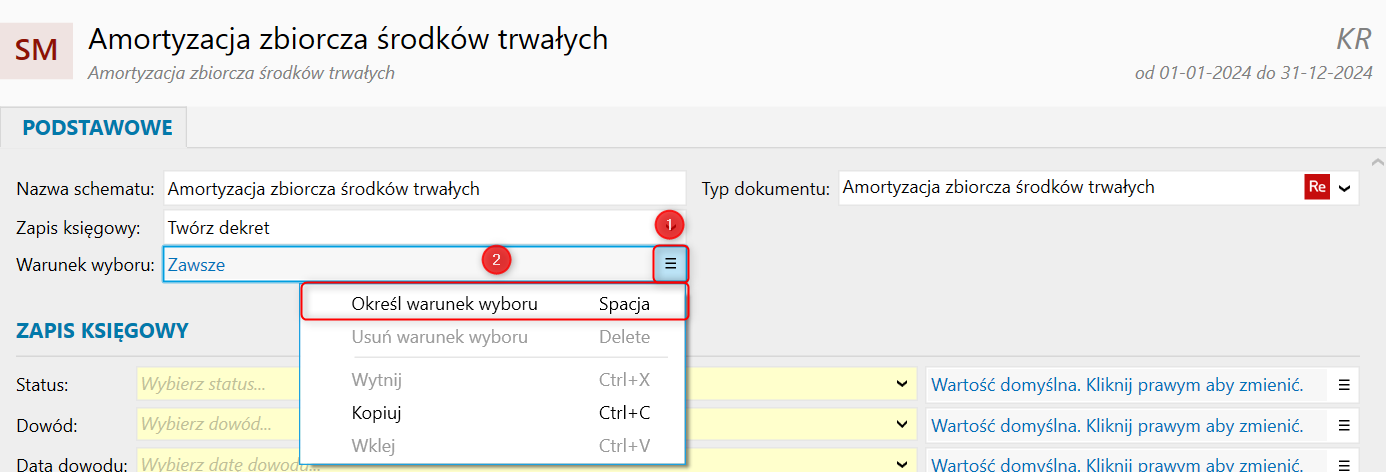Click the SM schema icon
The image size is (1386, 472).
(x=37, y=50)
